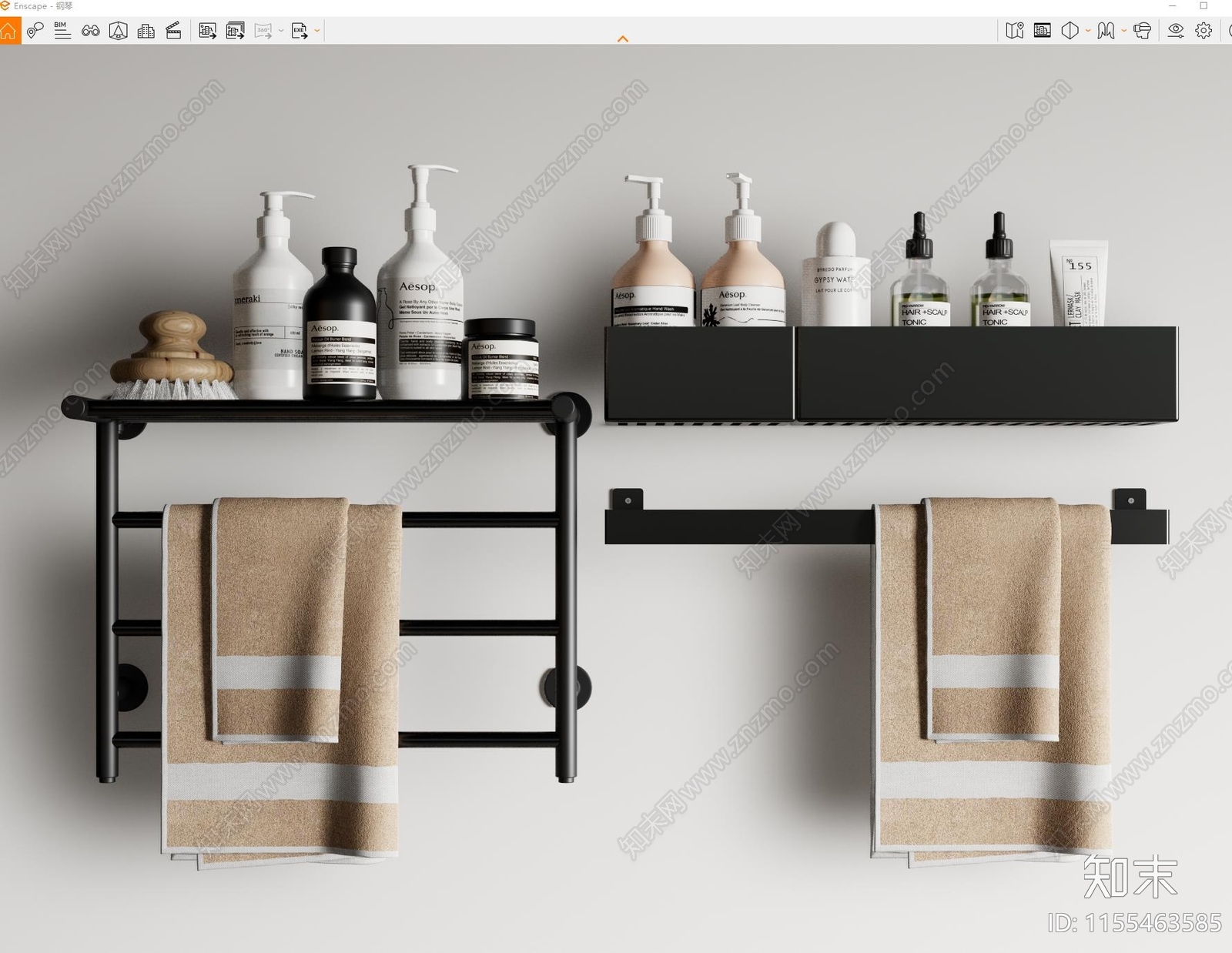Enable Virtual Reality headset mode
This screenshot has width=1232, height=953.
tap(1143, 31)
